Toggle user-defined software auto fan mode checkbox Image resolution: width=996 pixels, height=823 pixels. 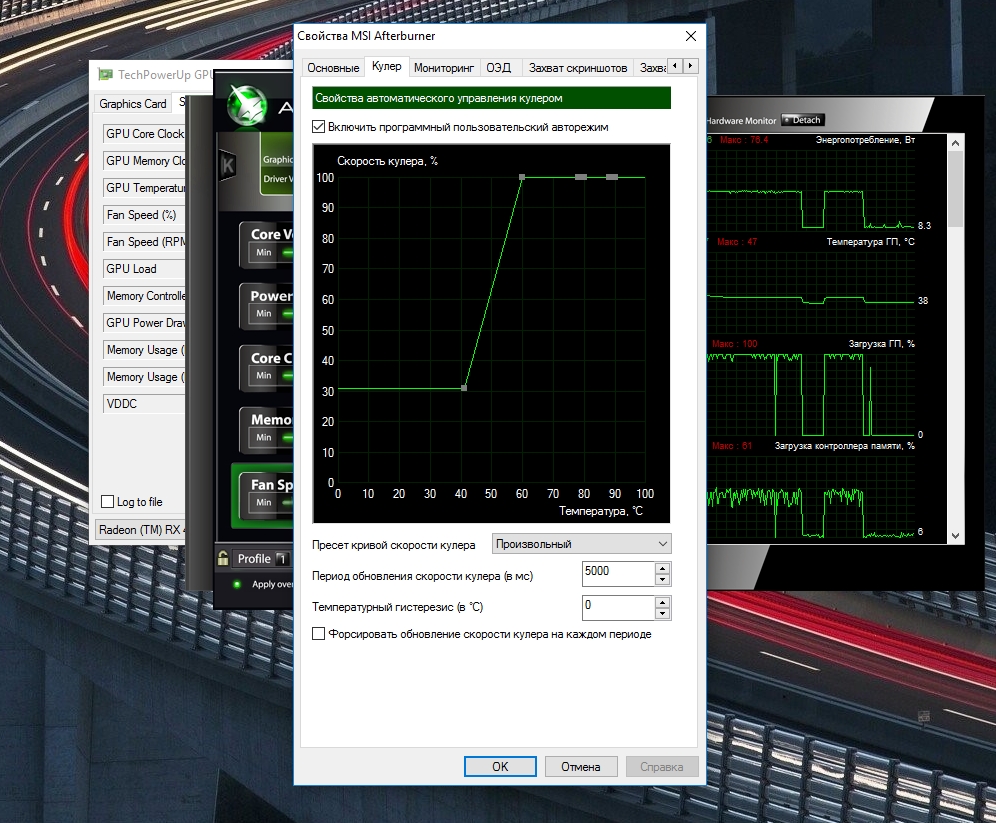click(318, 127)
